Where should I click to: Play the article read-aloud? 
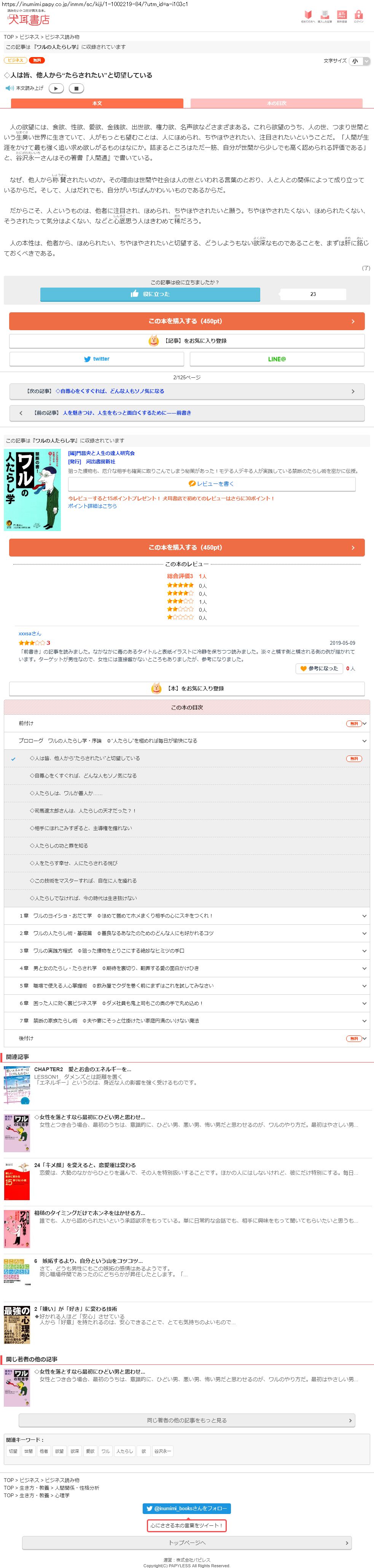pyautogui.click(x=56, y=88)
